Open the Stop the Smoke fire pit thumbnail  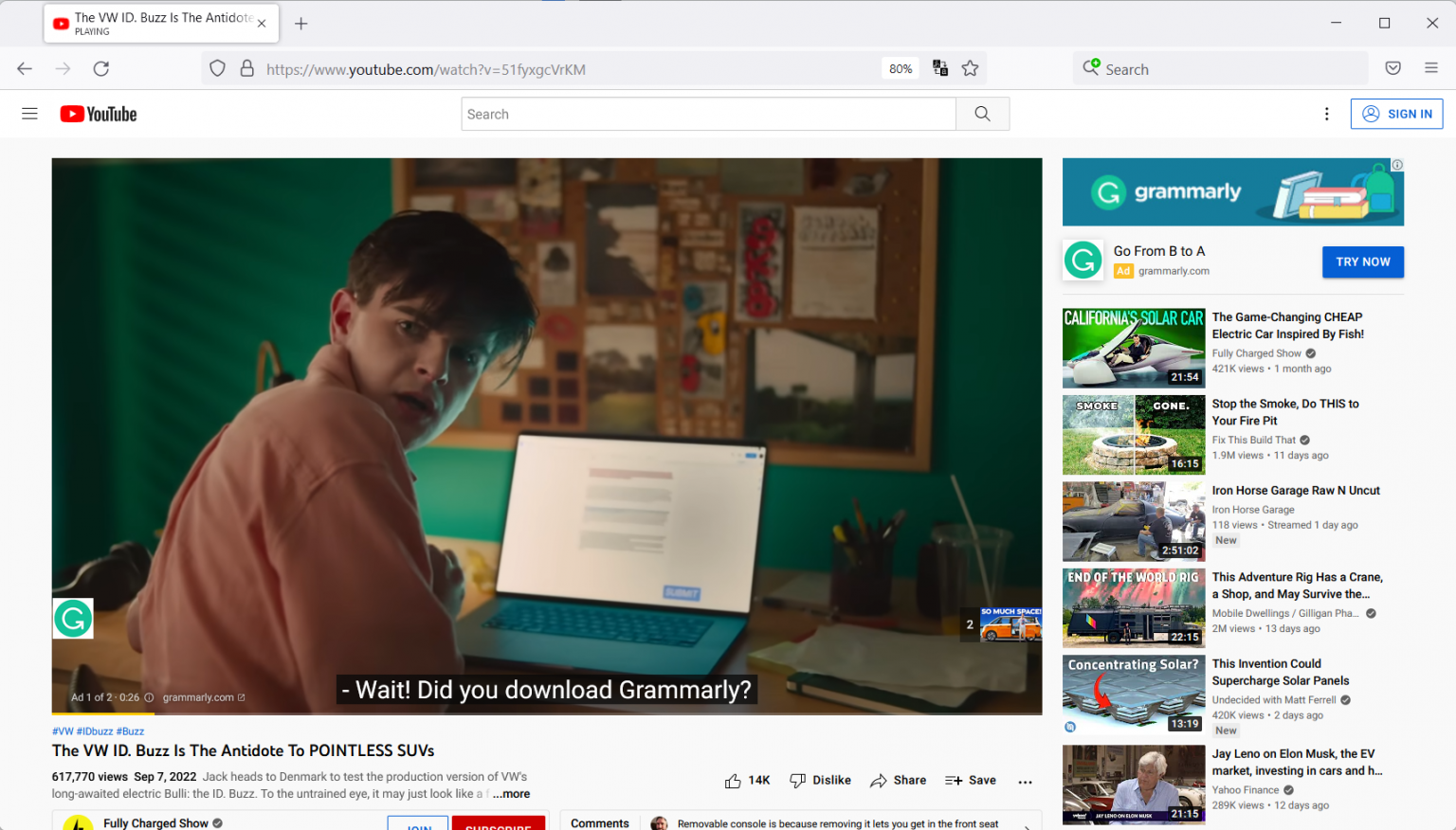[1134, 435]
